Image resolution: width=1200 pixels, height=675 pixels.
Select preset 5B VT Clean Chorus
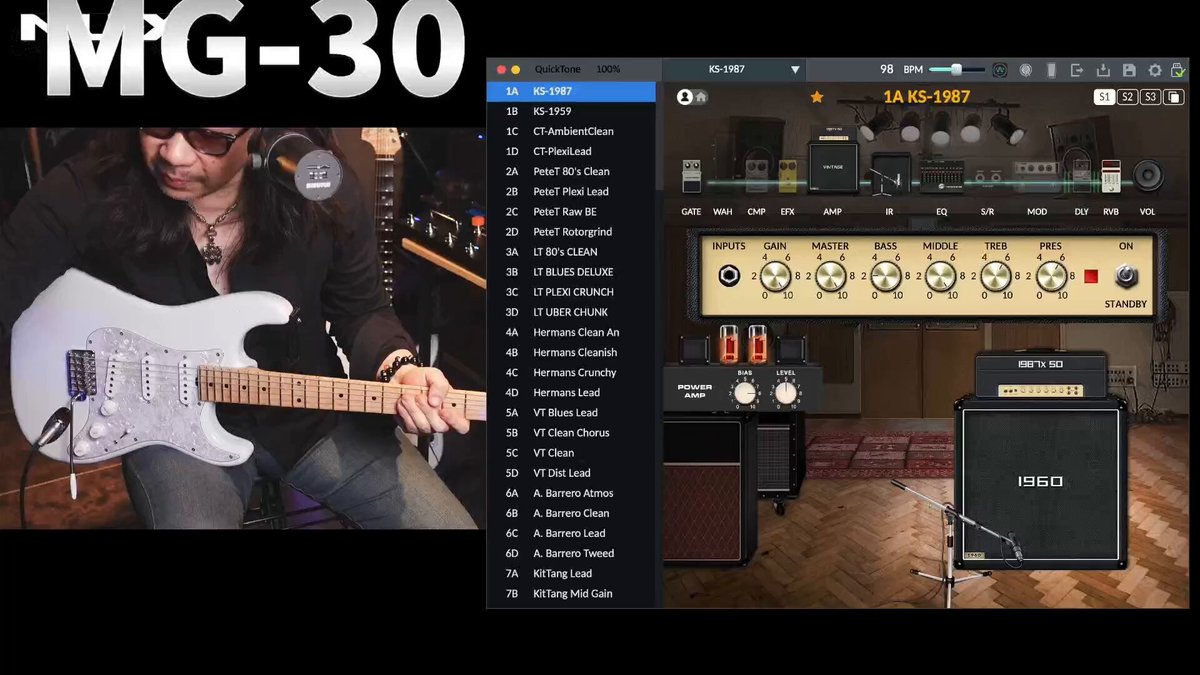pyautogui.click(x=571, y=432)
